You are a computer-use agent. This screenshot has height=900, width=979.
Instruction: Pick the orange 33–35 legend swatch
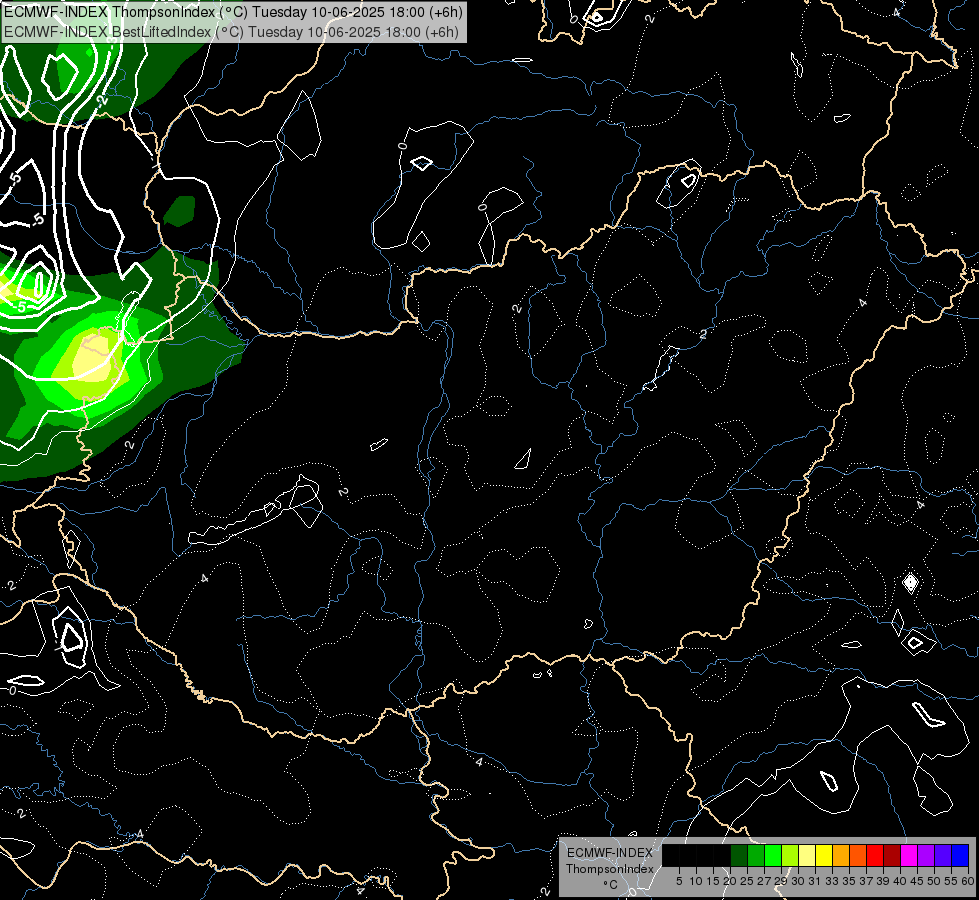coord(841,855)
